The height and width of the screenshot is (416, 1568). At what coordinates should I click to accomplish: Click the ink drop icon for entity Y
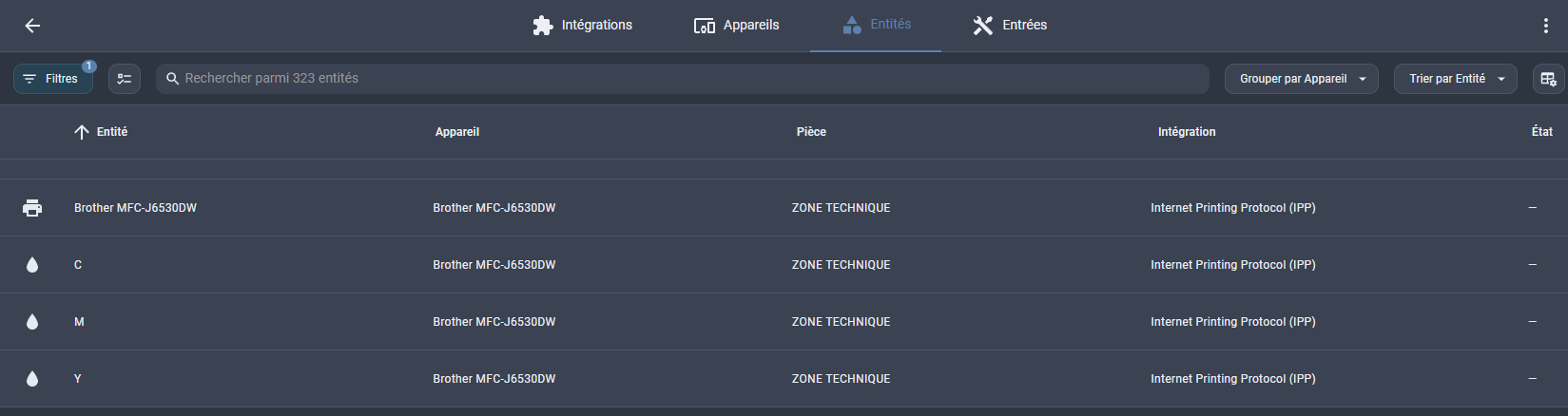(x=32, y=379)
